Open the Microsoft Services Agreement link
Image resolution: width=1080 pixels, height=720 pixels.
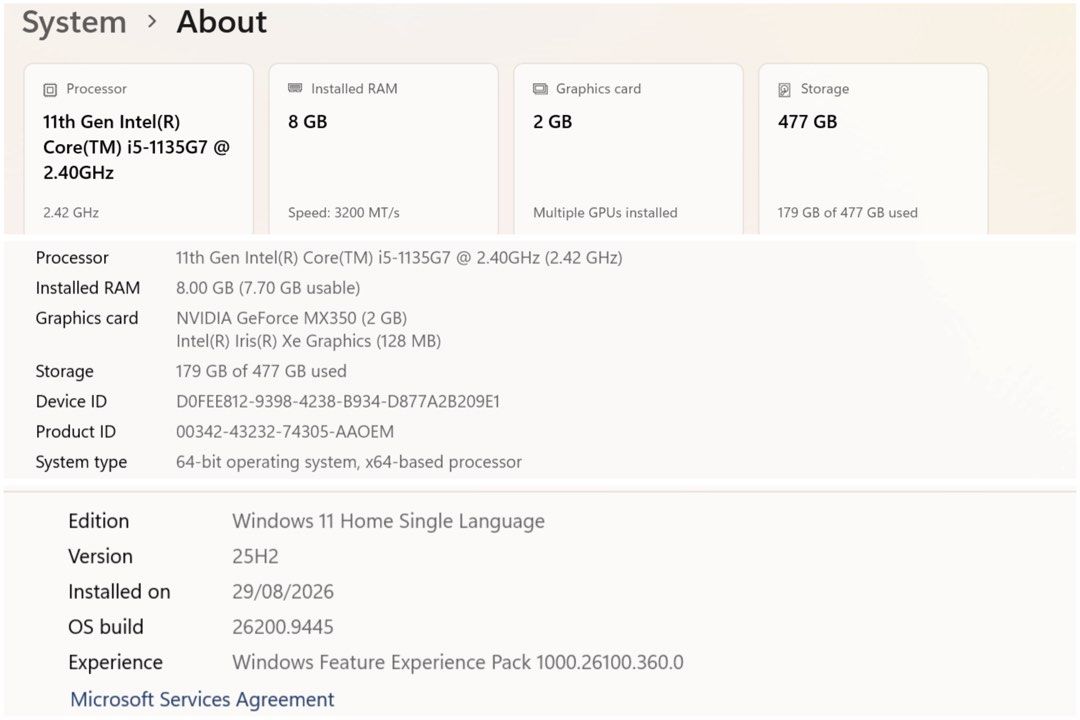pos(202,699)
